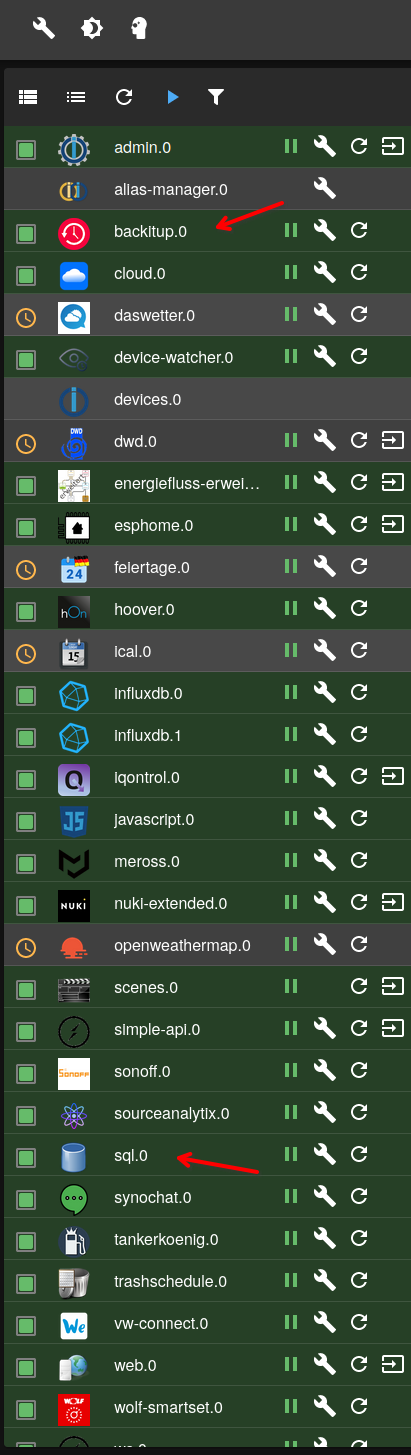Open alias-manager.0 configuration wrench

coord(324,189)
